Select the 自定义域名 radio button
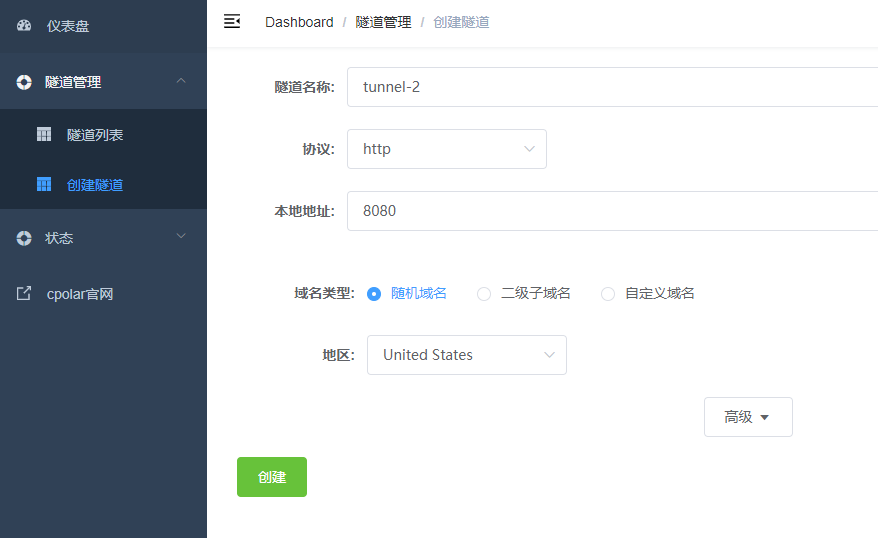The width and height of the screenshot is (878, 538). (608, 293)
